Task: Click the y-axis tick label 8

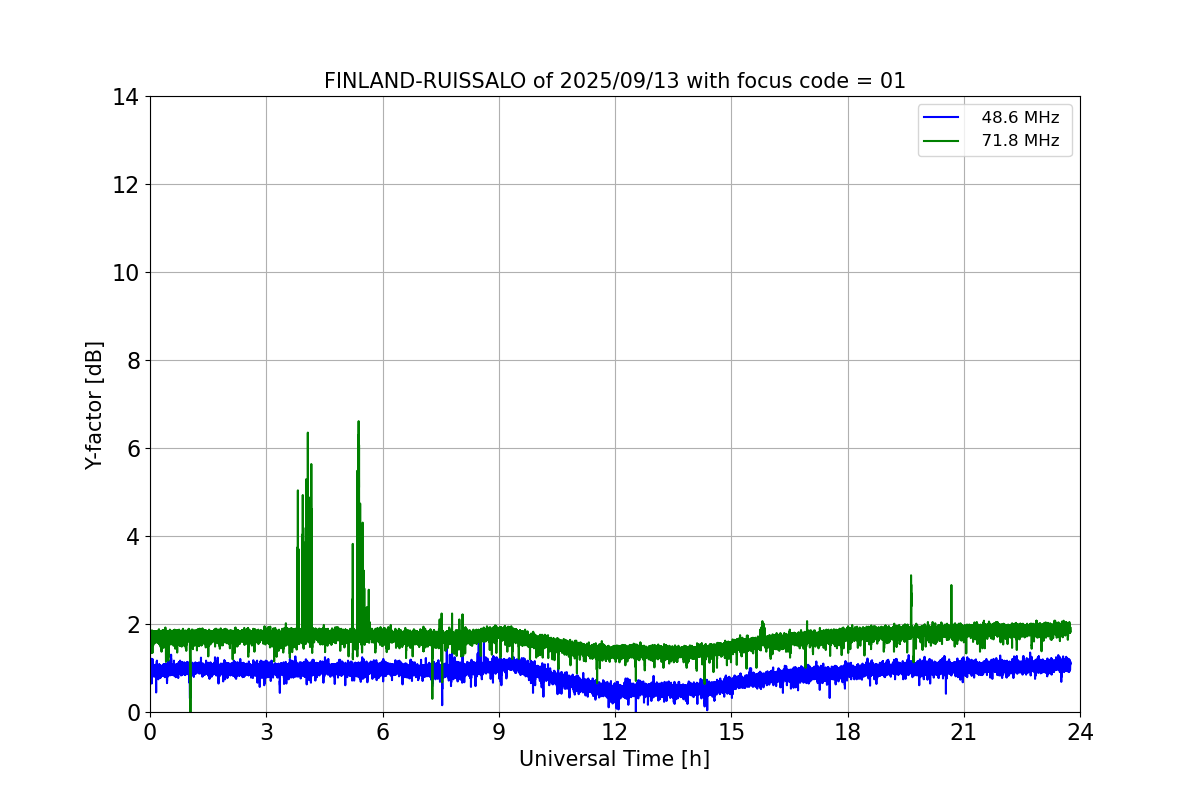Action: pyautogui.click(x=132, y=361)
